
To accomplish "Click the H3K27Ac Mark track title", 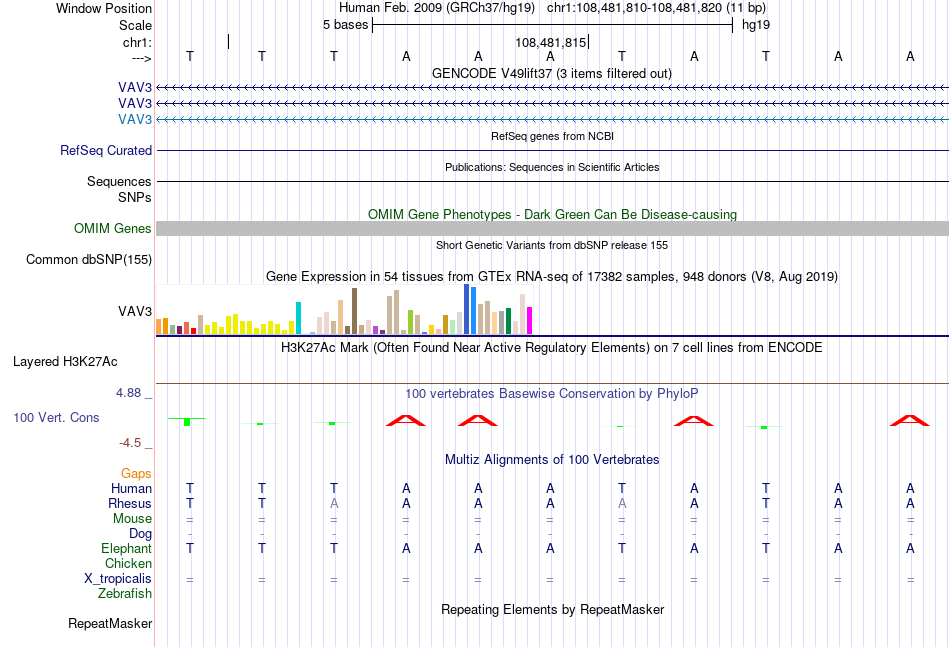I will pyautogui.click(x=552, y=348).
